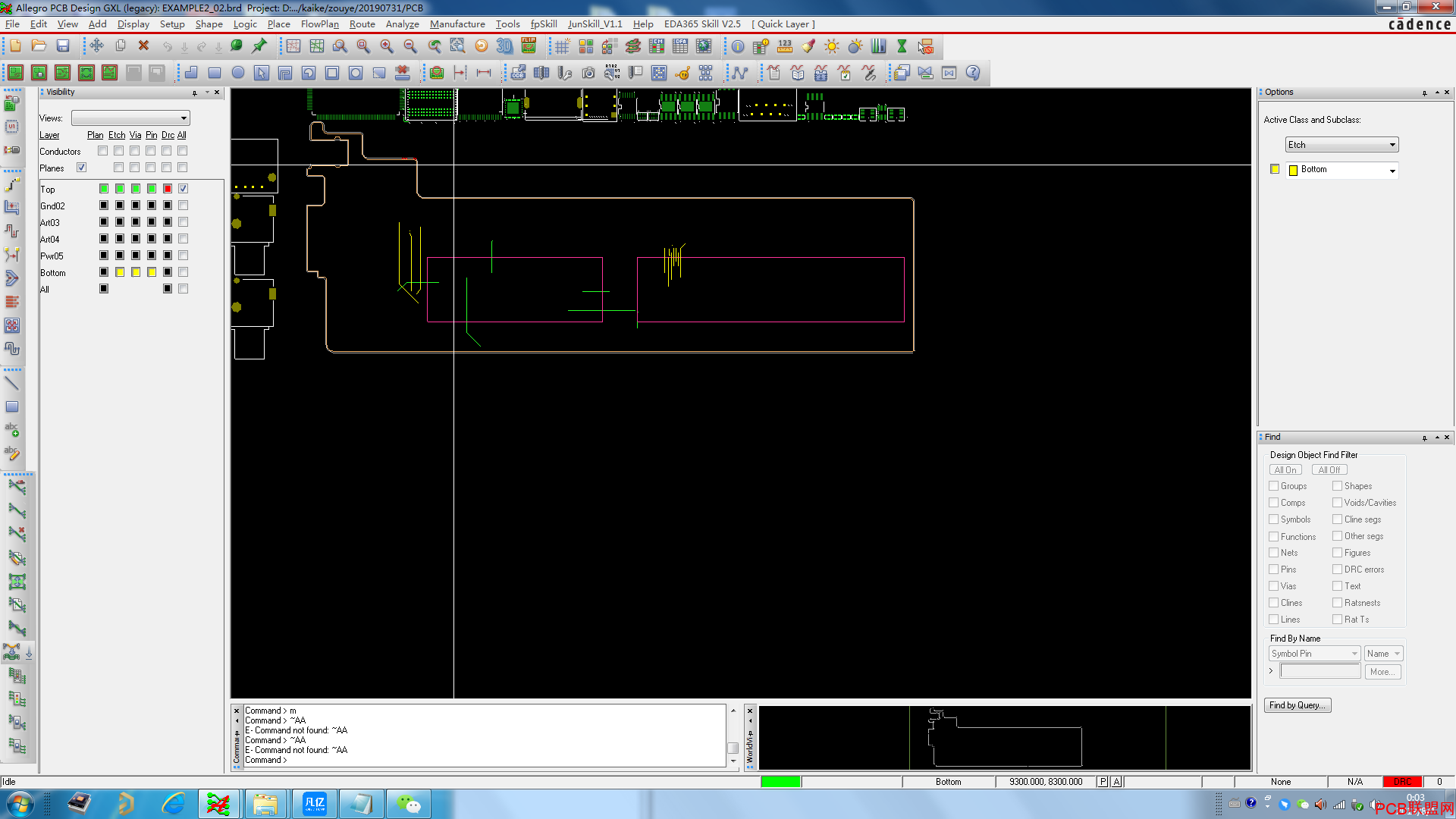1456x819 pixels.
Task: Open the Shape menu
Action: [209, 24]
